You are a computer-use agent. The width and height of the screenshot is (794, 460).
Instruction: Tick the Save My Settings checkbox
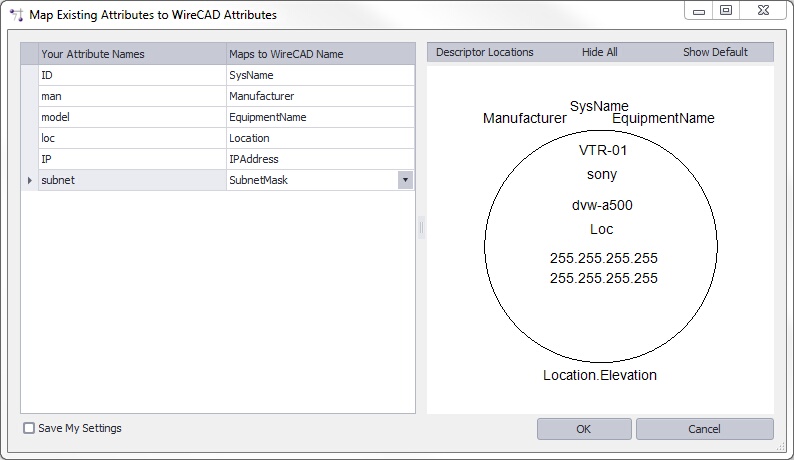pyautogui.click(x=29, y=428)
